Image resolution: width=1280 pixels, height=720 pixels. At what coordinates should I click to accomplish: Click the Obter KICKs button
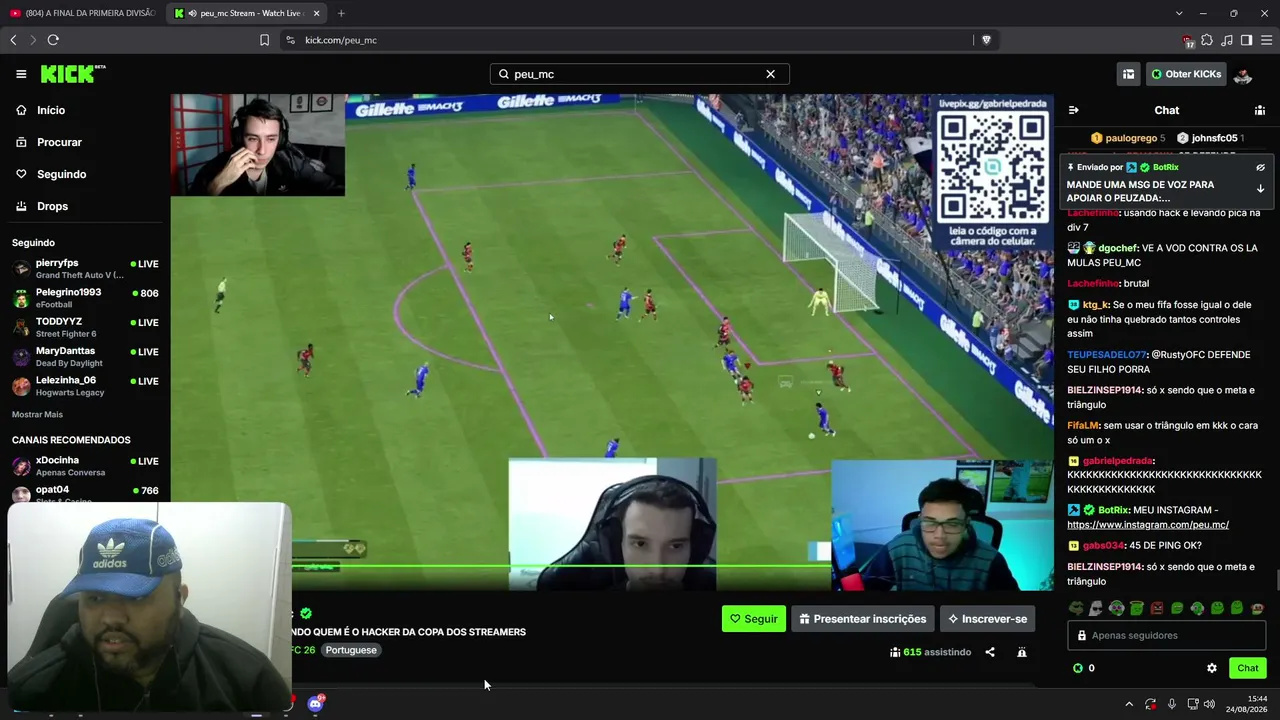tap(1186, 74)
